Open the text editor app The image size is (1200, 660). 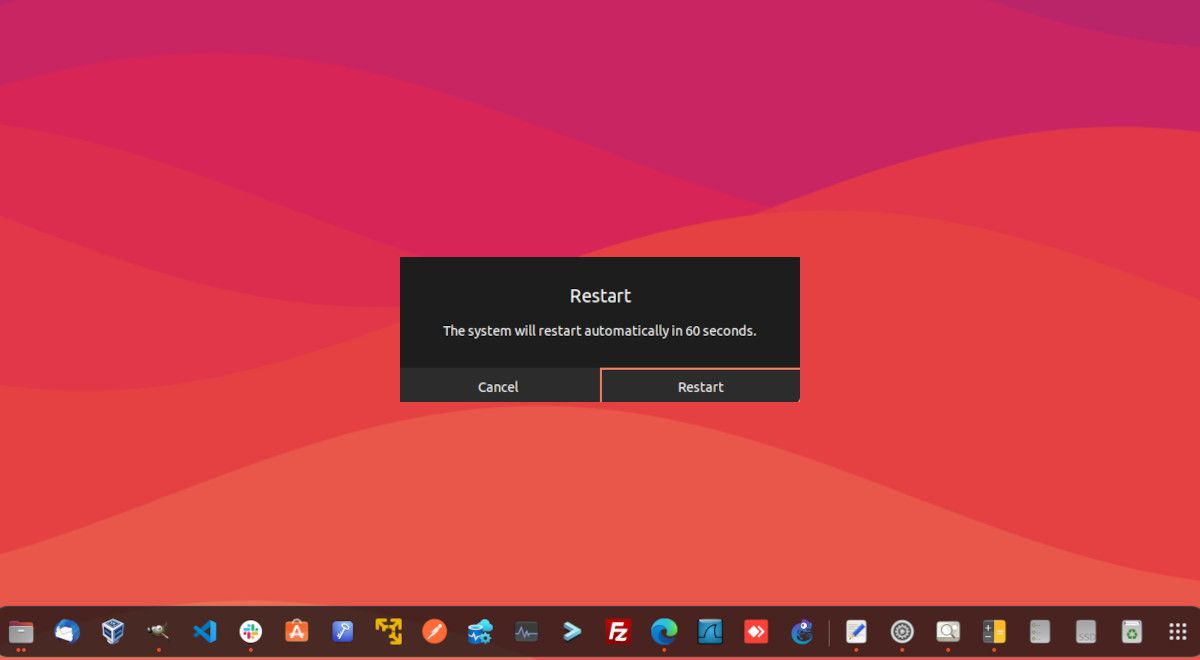(857, 632)
